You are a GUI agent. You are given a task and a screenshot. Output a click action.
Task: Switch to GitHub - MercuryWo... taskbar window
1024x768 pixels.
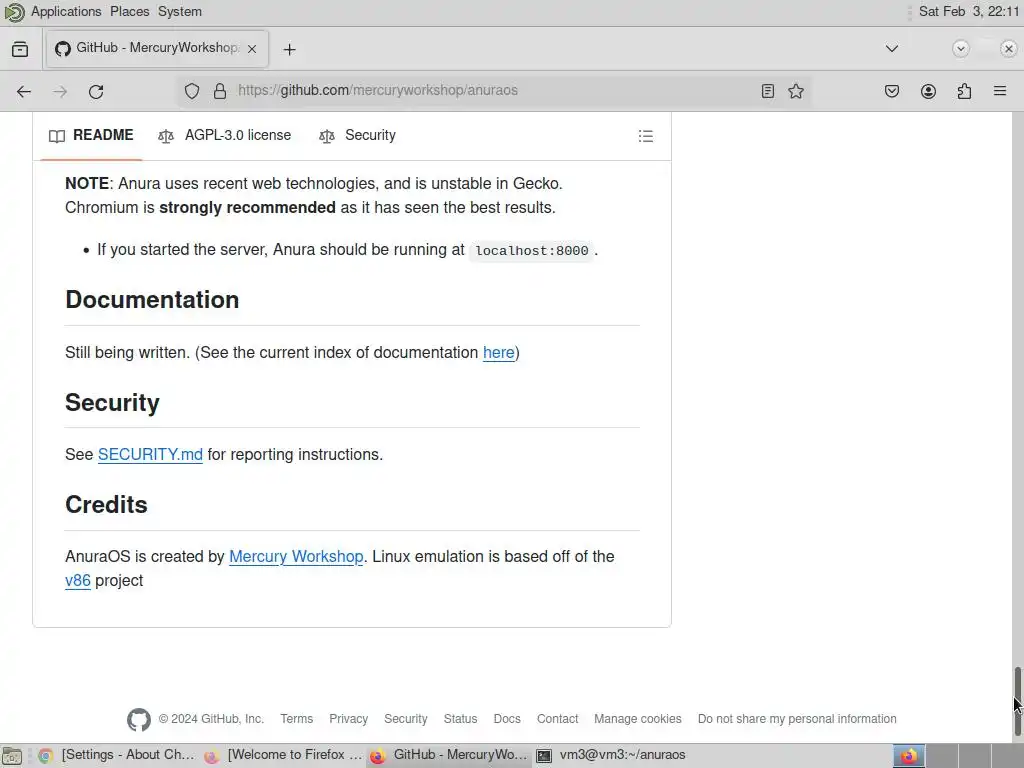click(x=449, y=756)
